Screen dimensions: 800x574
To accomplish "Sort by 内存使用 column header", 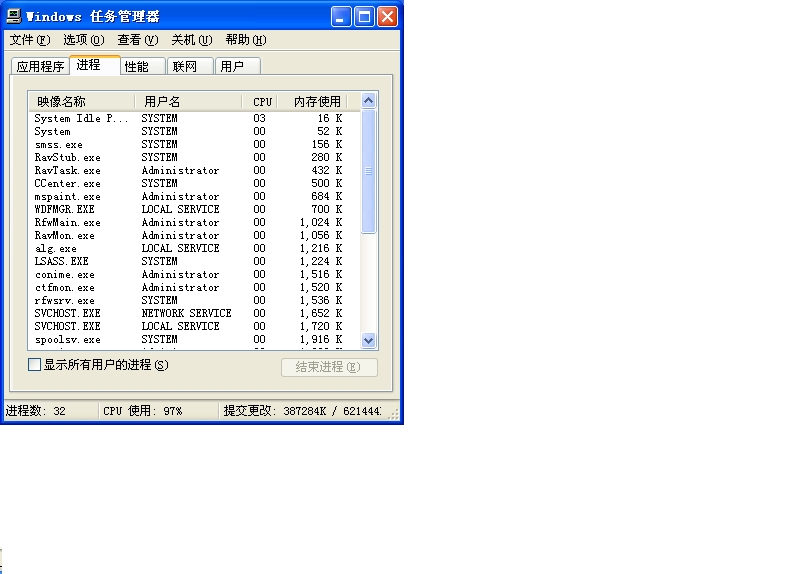I will 312,102.
